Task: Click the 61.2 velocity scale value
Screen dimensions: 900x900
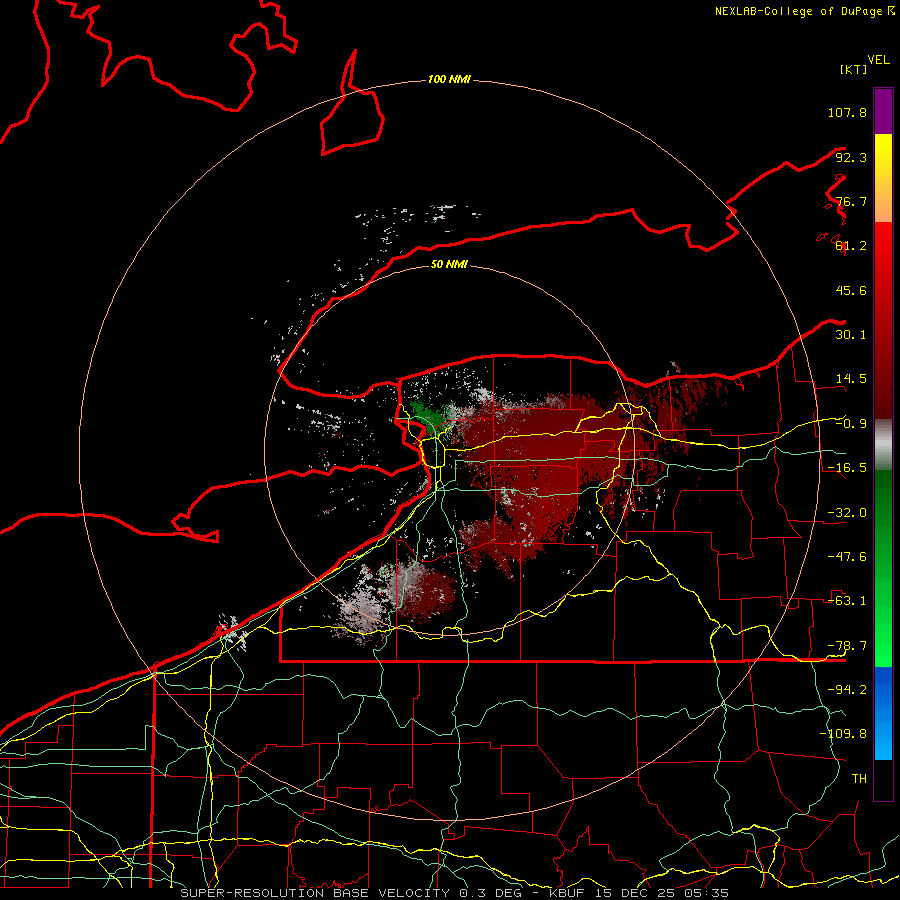Action: pos(851,246)
